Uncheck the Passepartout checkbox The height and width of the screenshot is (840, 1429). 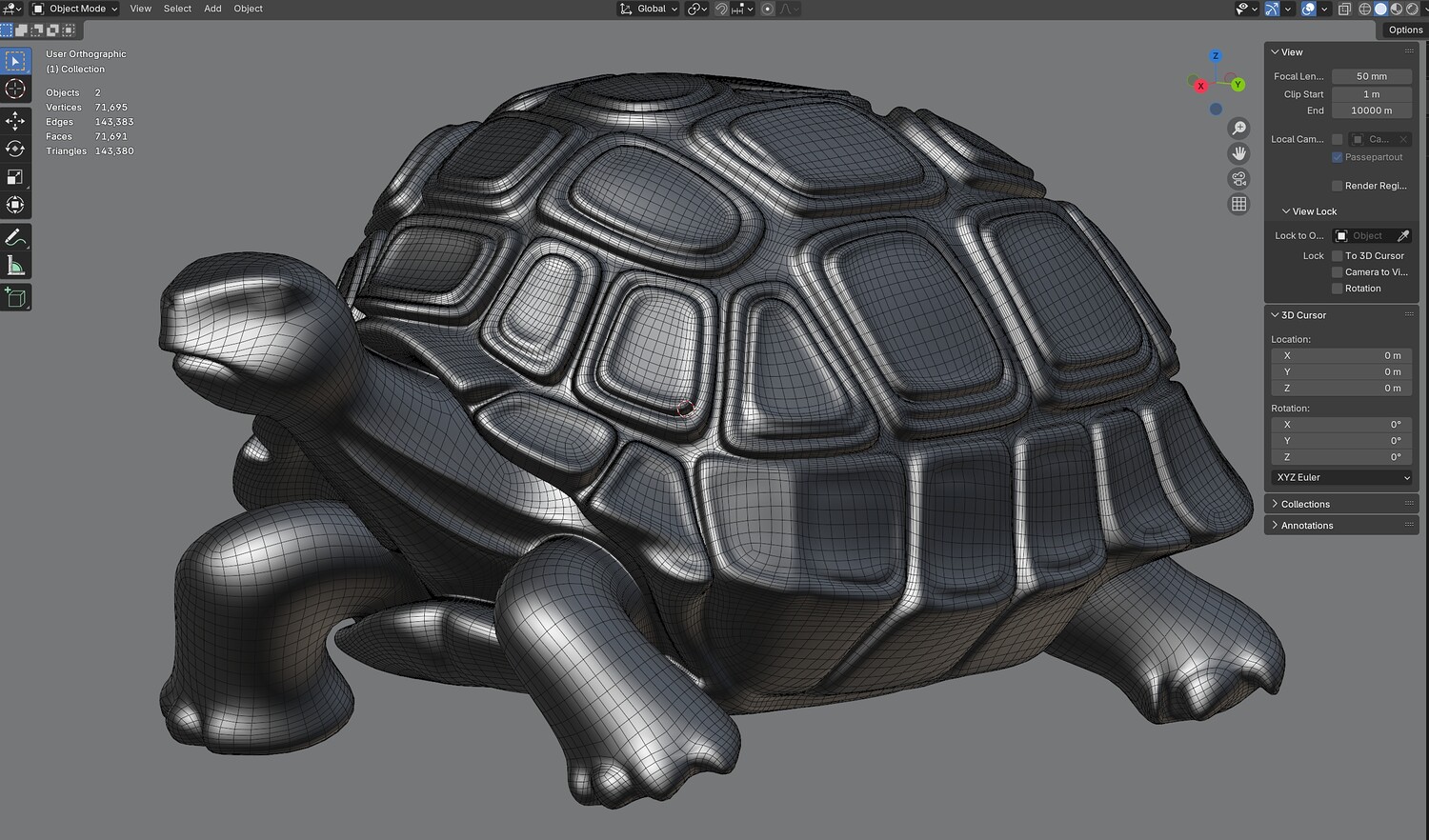[1338, 157]
